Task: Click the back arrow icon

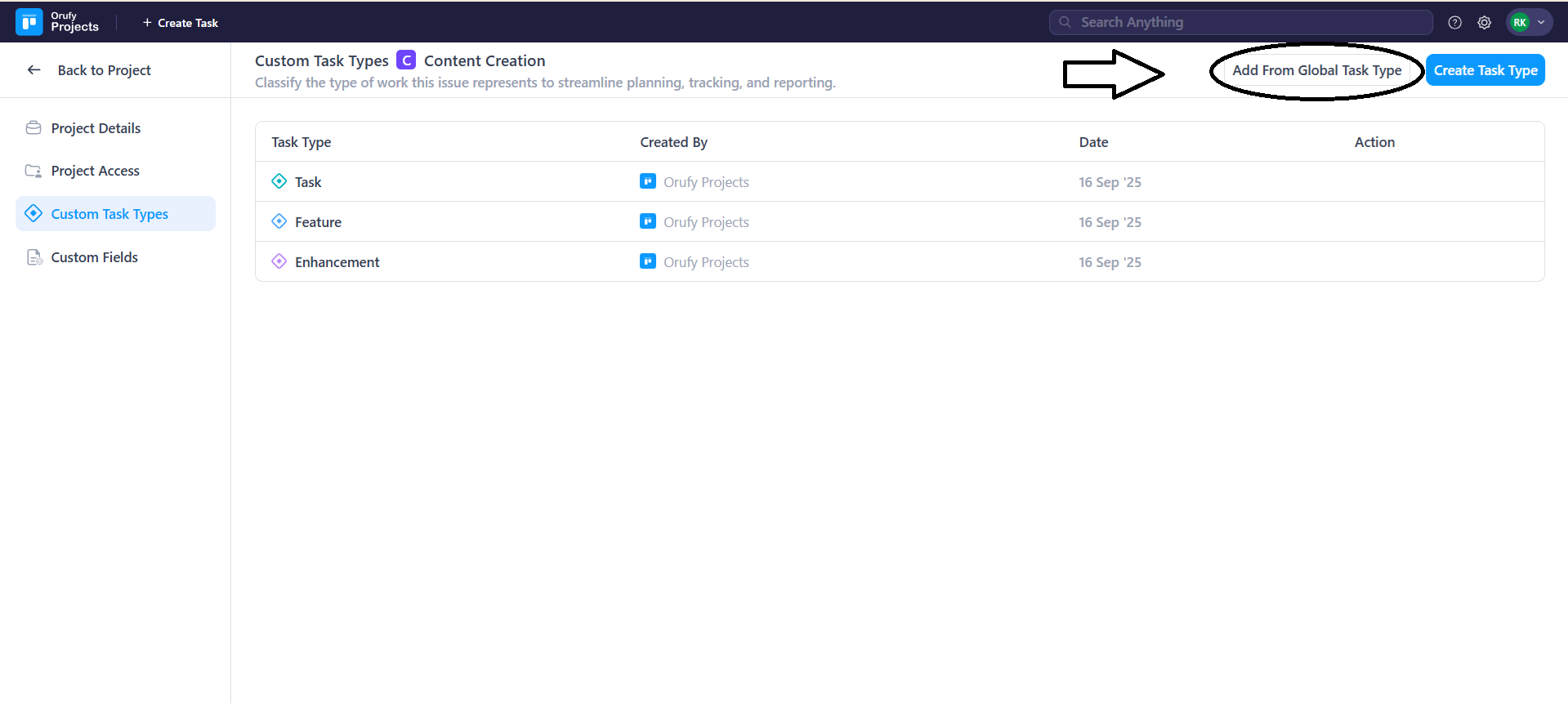Action: [34, 70]
